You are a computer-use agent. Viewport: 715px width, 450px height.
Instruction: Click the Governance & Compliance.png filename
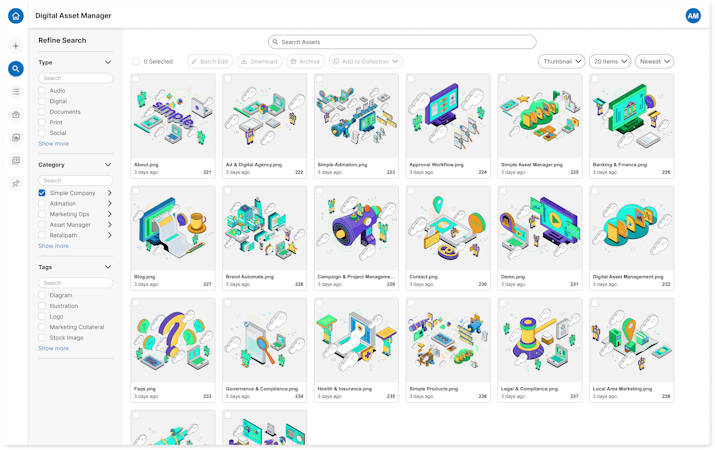click(262, 389)
